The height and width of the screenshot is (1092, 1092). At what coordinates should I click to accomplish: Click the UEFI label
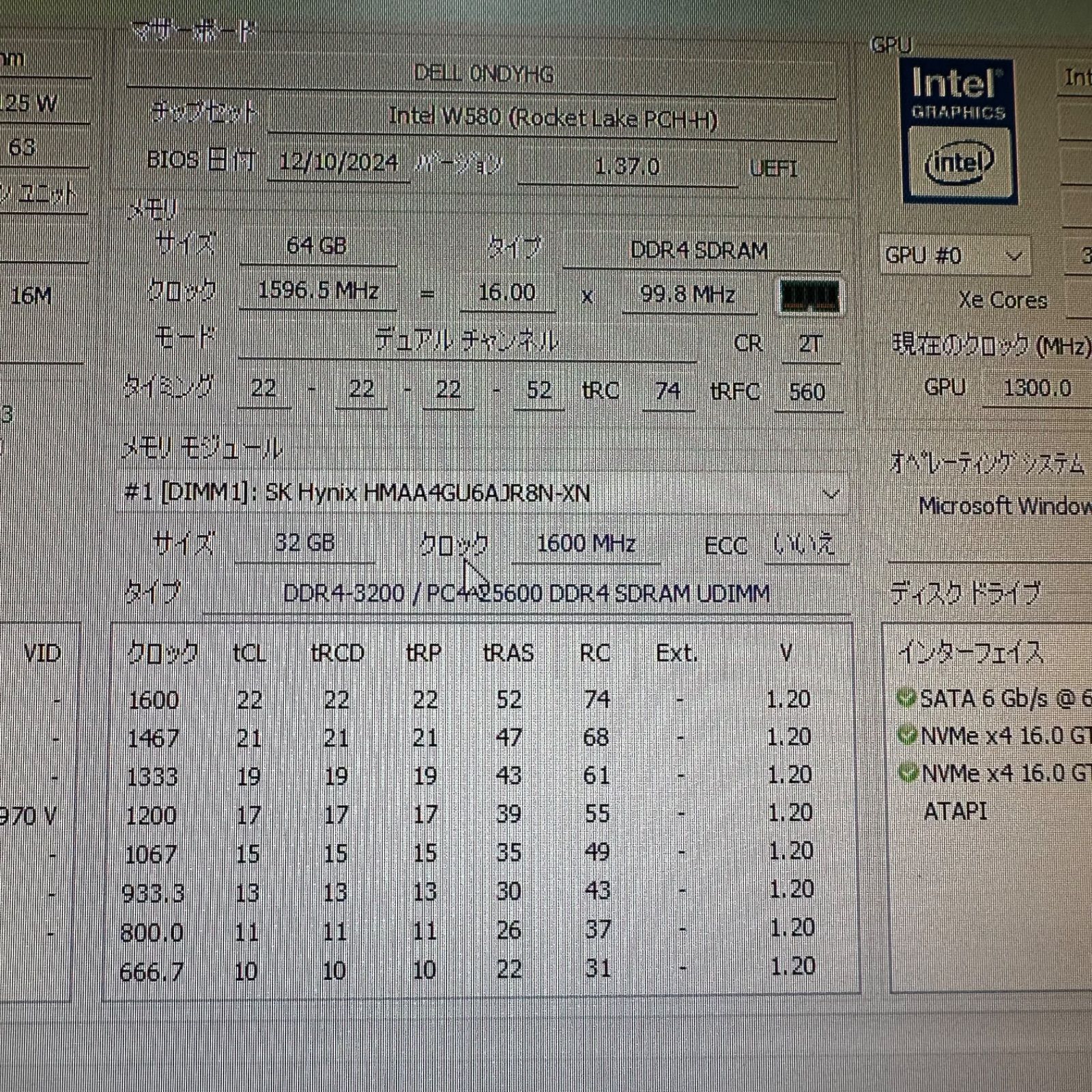click(x=773, y=168)
